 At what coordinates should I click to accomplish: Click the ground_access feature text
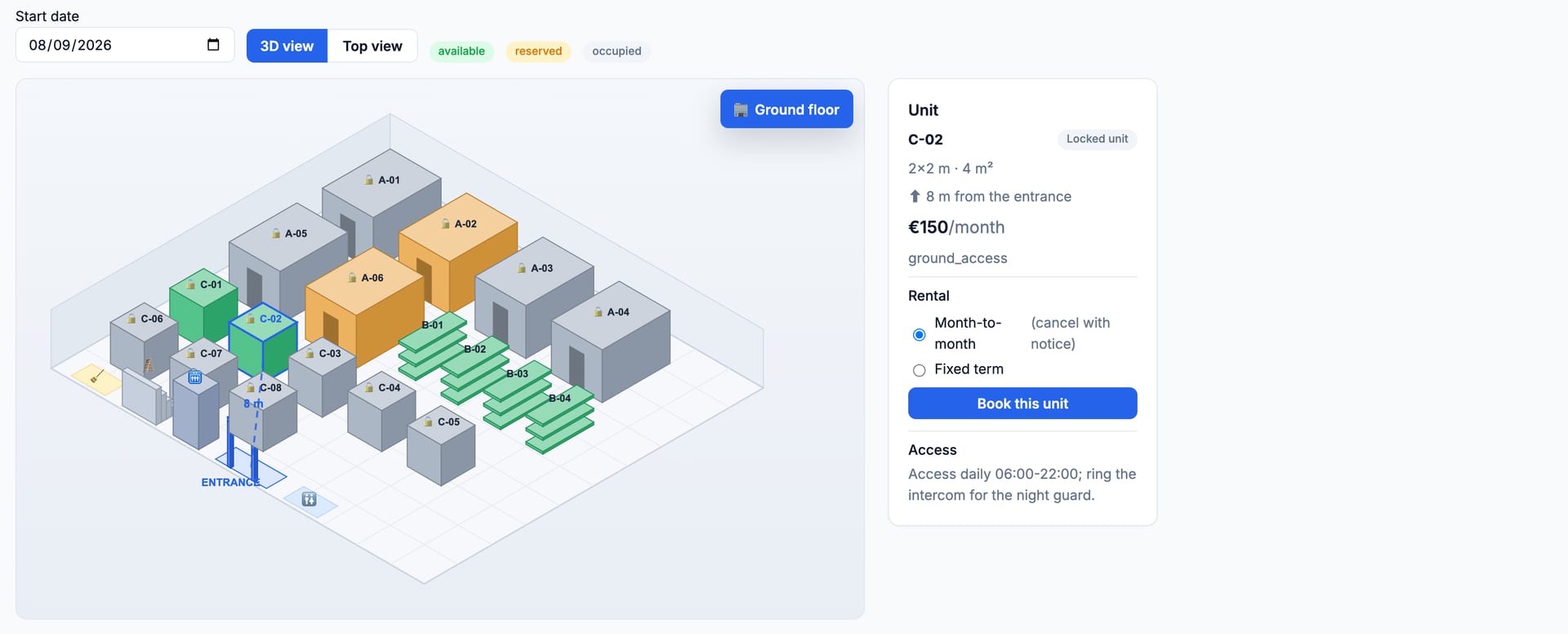pyautogui.click(x=957, y=258)
